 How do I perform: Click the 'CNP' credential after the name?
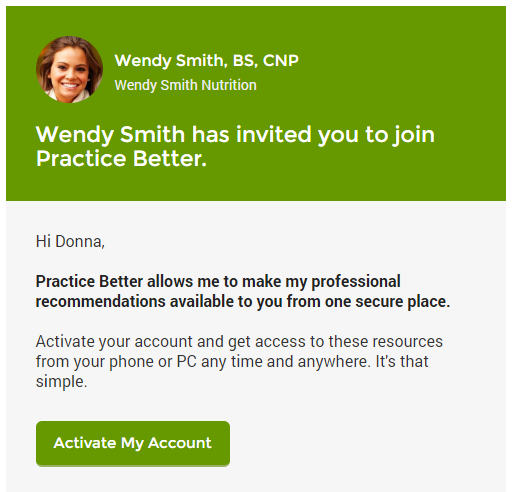(281, 61)
